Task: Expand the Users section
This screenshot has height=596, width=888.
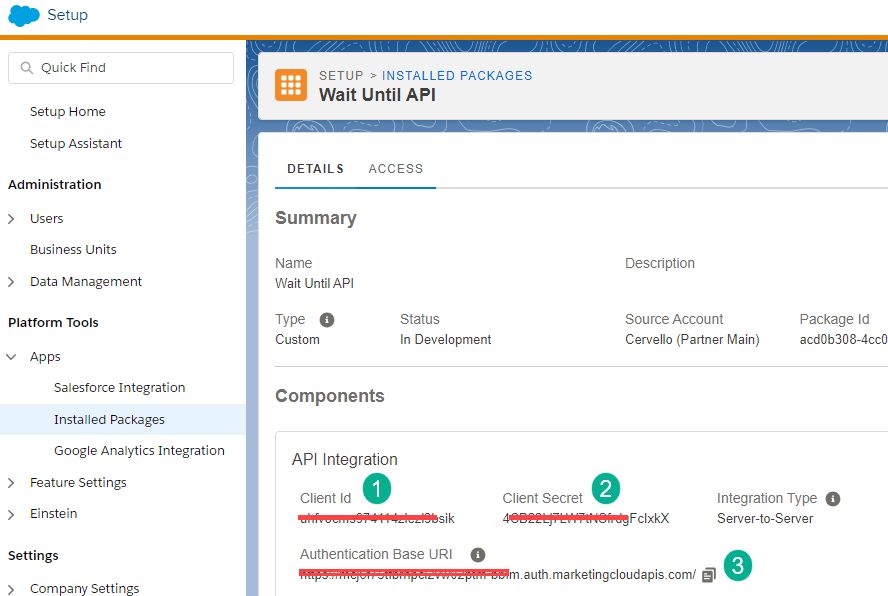Action: pyautogui.click(x=12, y=219)
